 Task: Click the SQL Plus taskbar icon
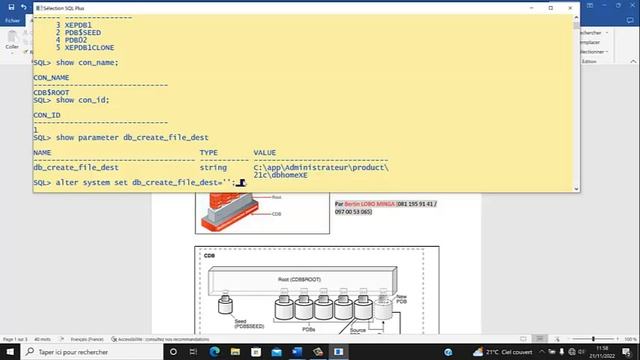click(339, 352)
